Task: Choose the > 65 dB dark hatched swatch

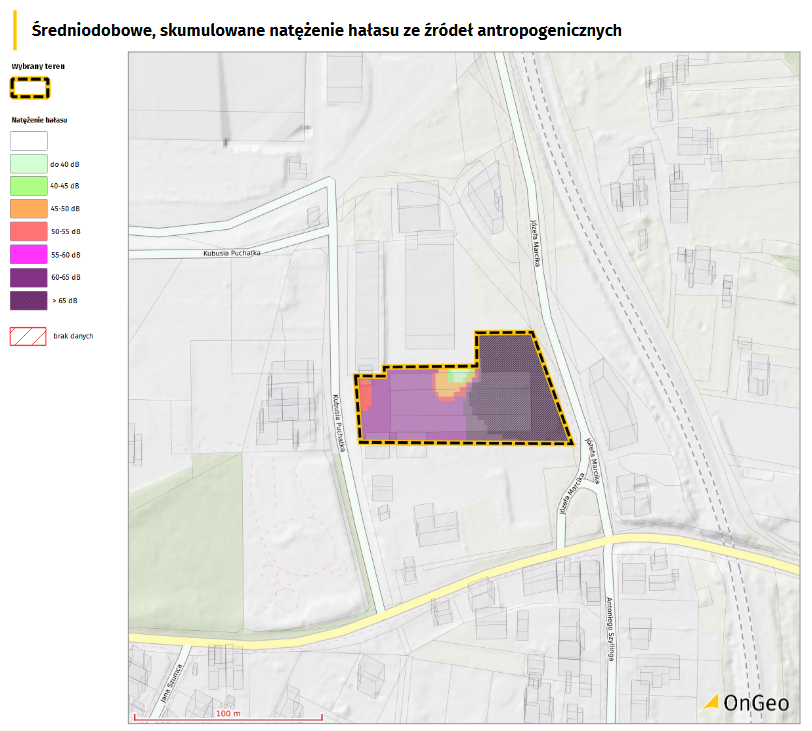Action: tap(29, 300)
